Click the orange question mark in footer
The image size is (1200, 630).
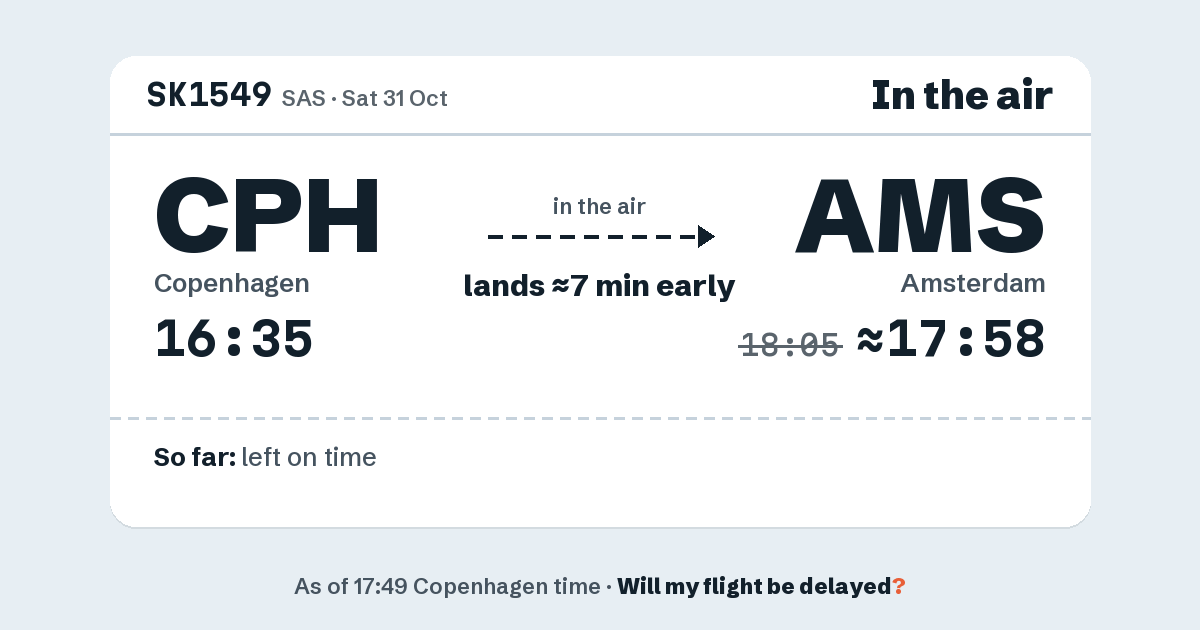[x=899, y=586]
